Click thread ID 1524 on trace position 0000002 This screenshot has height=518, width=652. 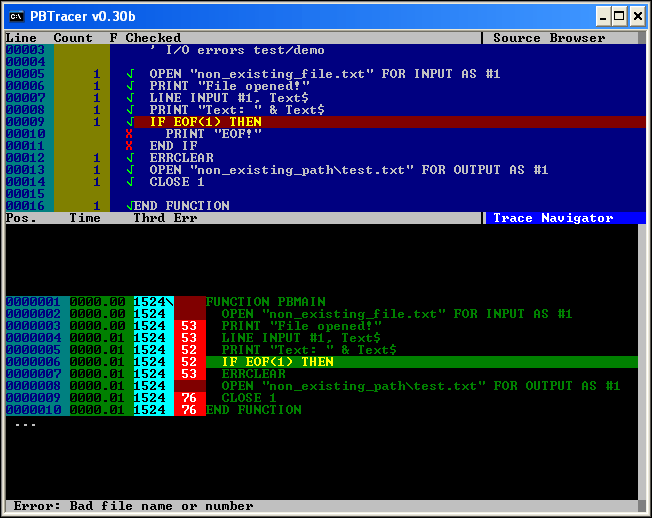tap(150, 314)
